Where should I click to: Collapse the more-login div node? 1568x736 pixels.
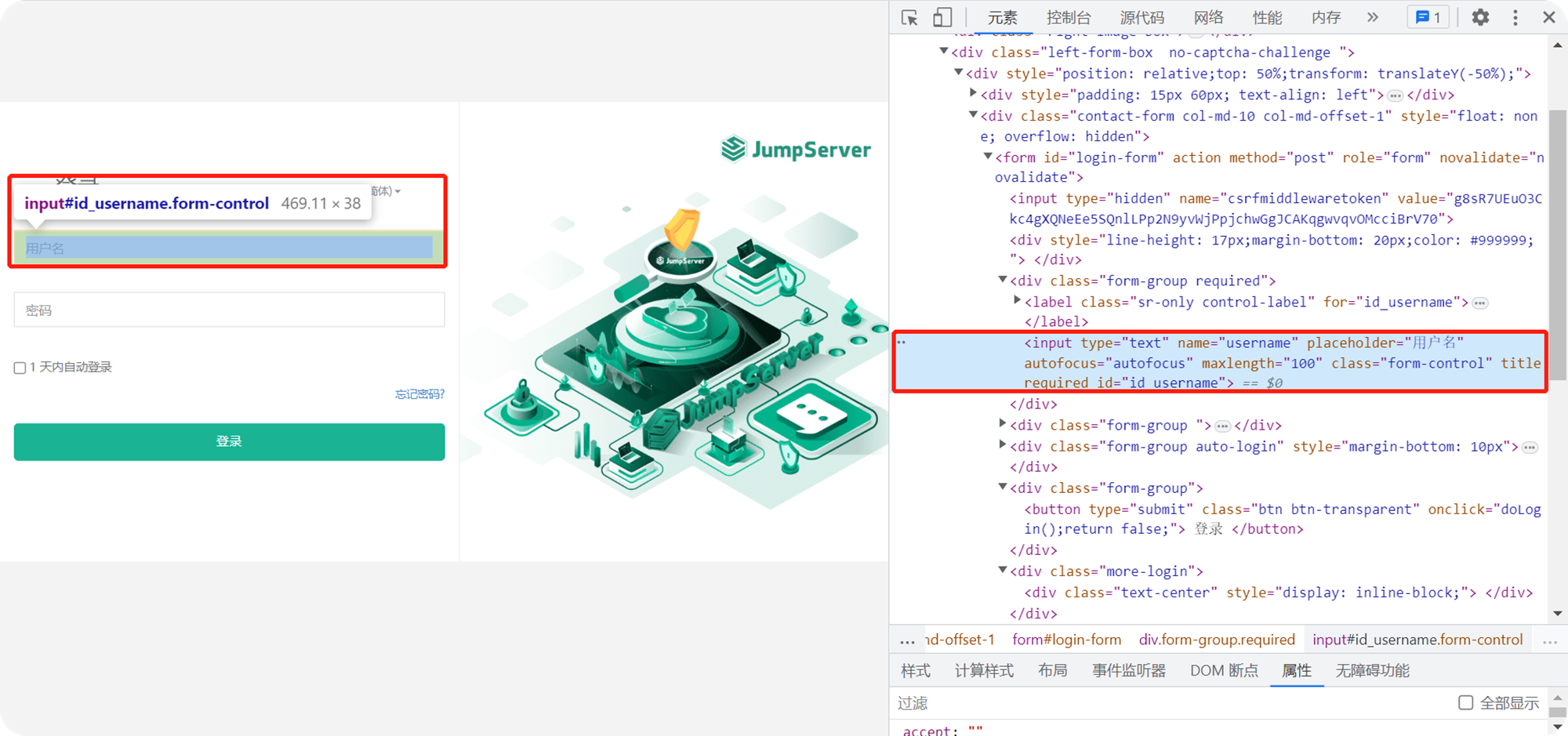click(1002, 570)
